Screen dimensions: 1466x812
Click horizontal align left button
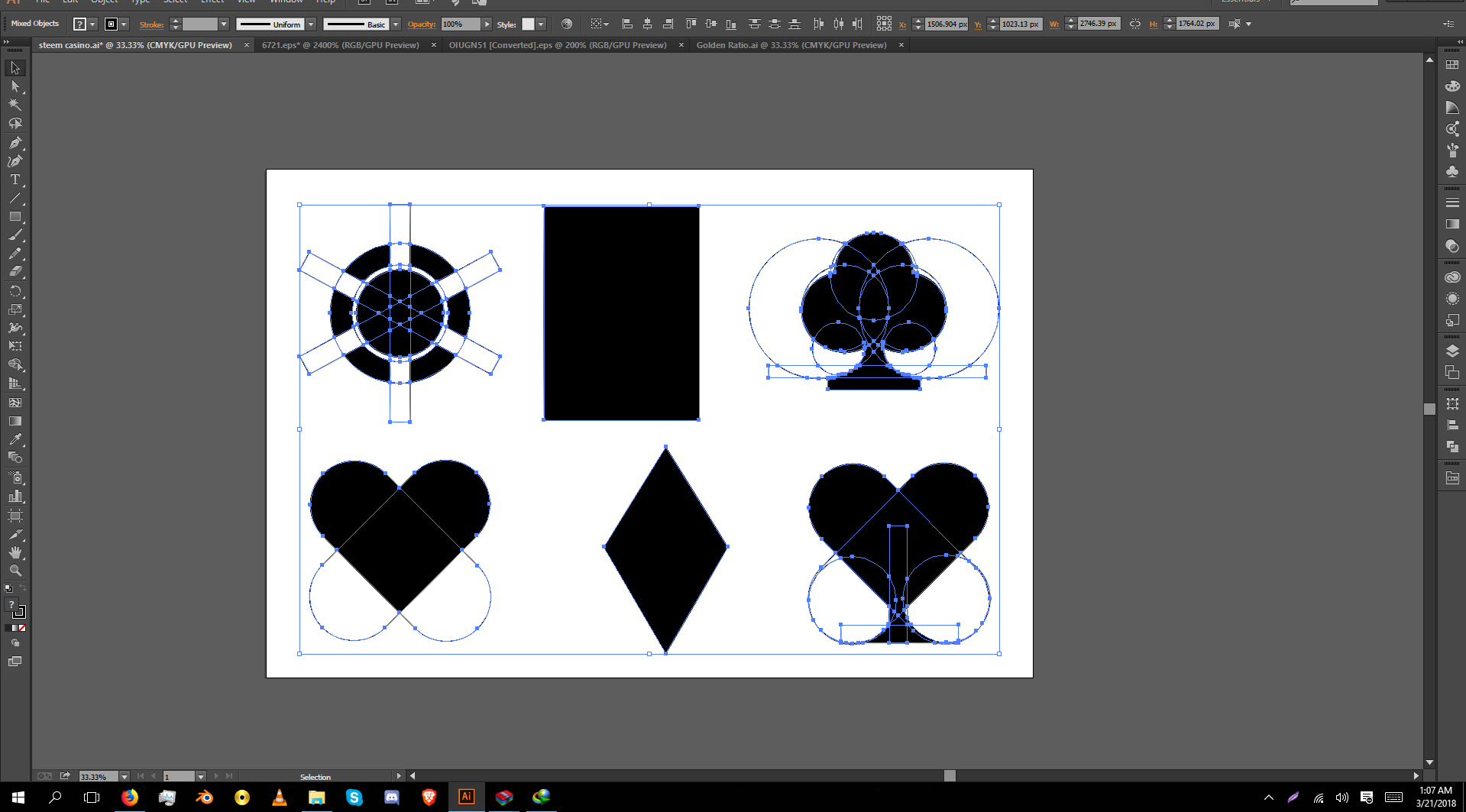click(x=627, y=24)
